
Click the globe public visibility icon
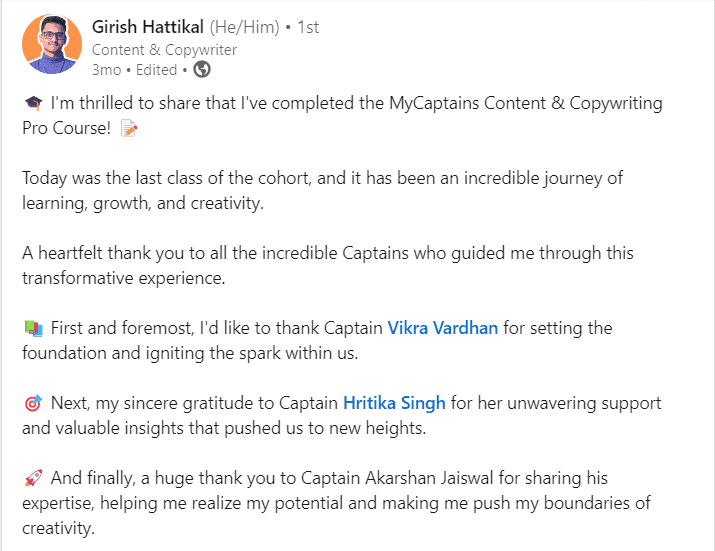tap(202, 70)
